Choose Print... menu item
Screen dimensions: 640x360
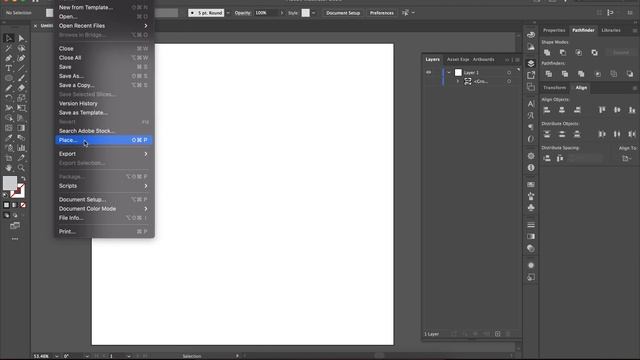103,231
